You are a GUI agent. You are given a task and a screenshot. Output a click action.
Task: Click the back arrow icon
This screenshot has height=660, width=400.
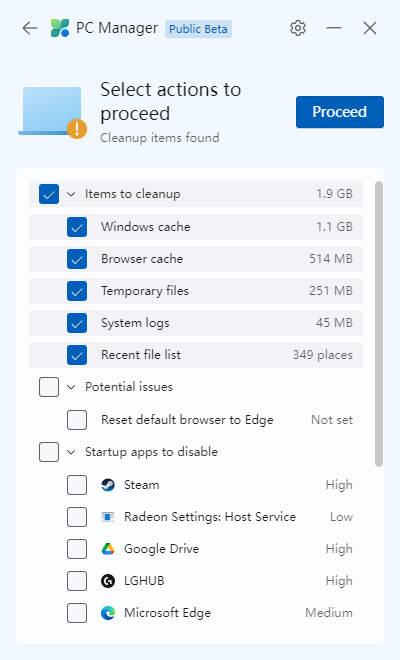pyautogui.click(x=30, y=28)
